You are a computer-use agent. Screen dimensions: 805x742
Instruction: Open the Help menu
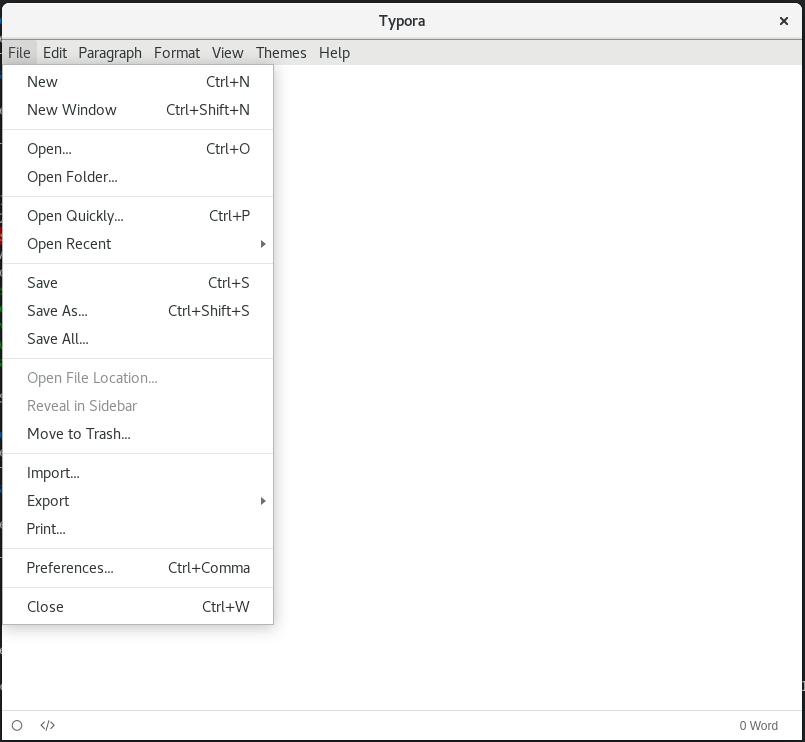point(334,53)
